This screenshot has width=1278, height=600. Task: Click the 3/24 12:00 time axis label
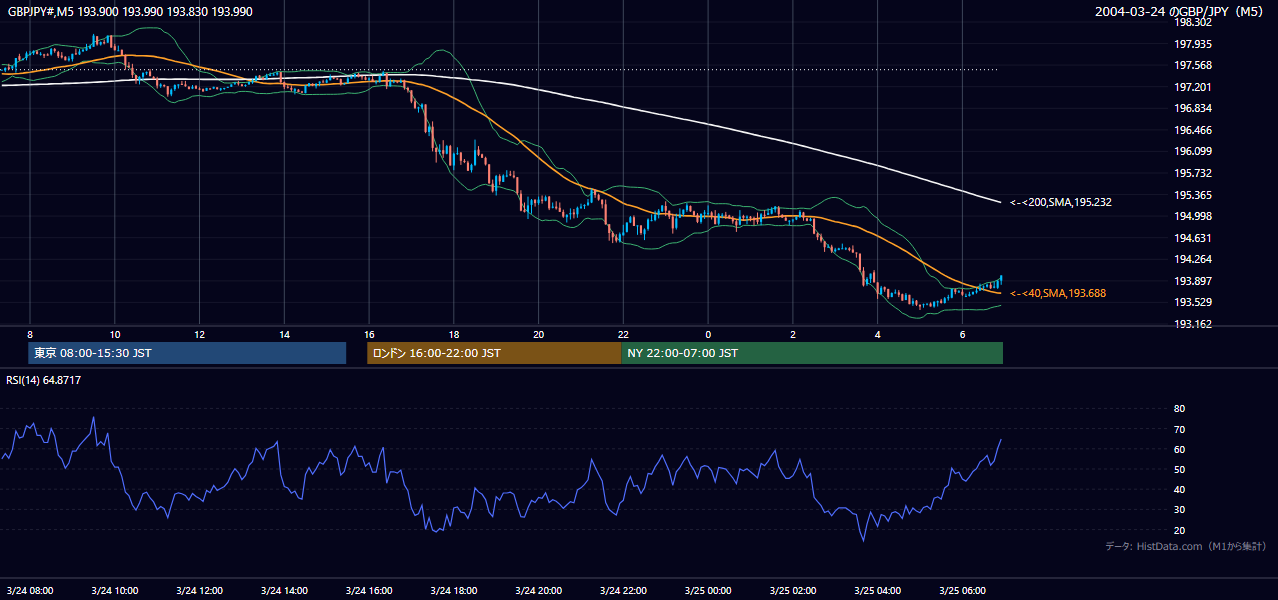200,590
